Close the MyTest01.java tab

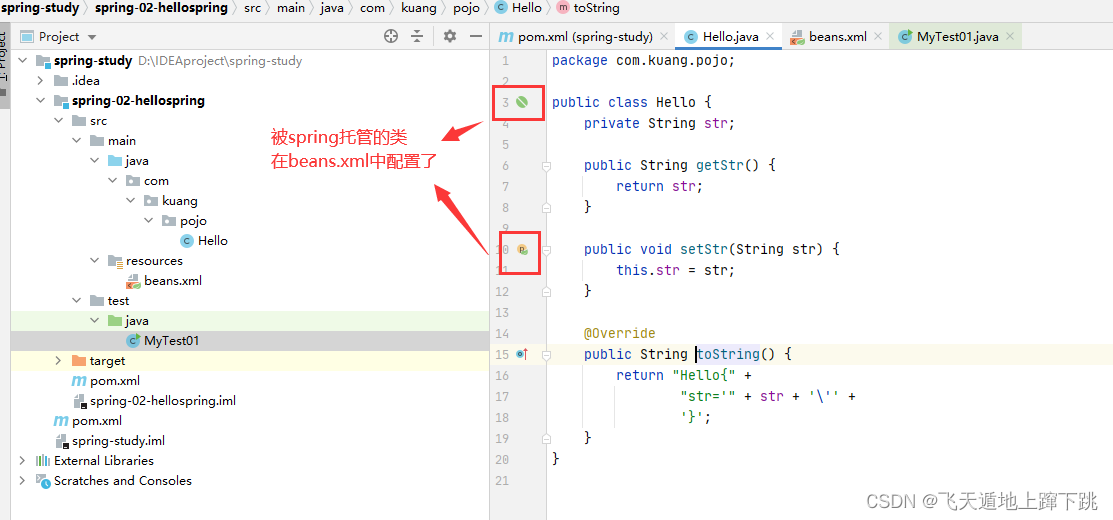coord(1009,36)
